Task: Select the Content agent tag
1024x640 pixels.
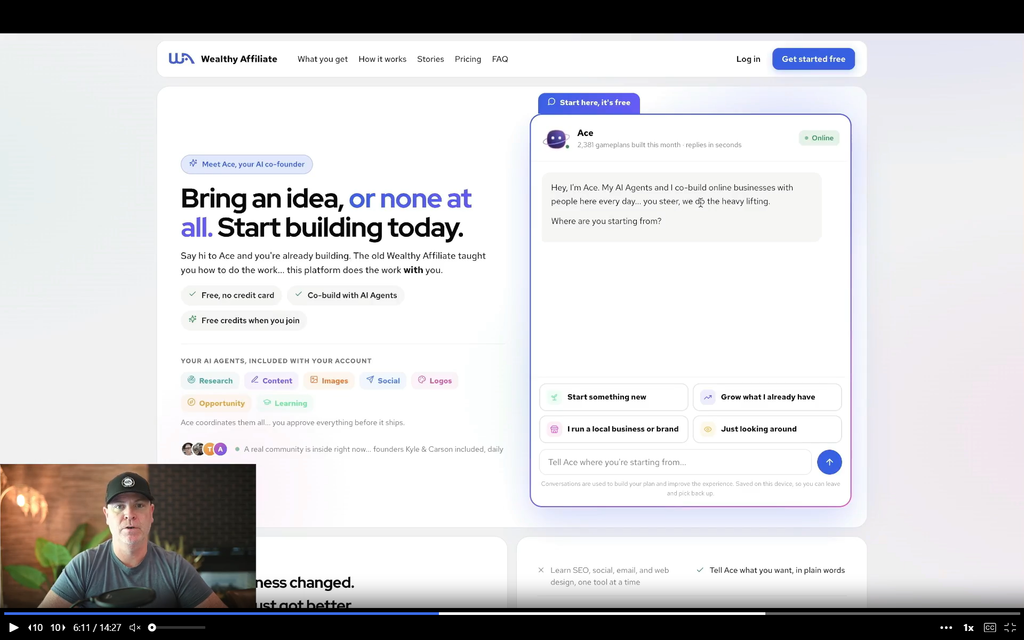Action: click(272, 381)
